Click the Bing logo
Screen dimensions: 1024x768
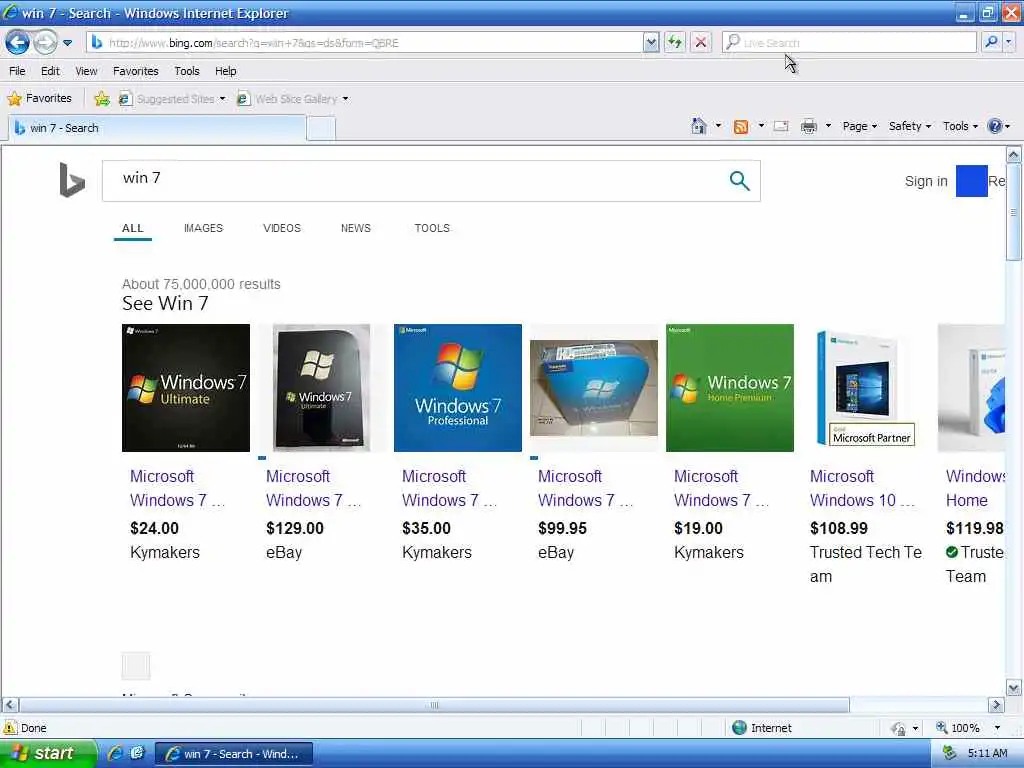click(x=72, y=180)
